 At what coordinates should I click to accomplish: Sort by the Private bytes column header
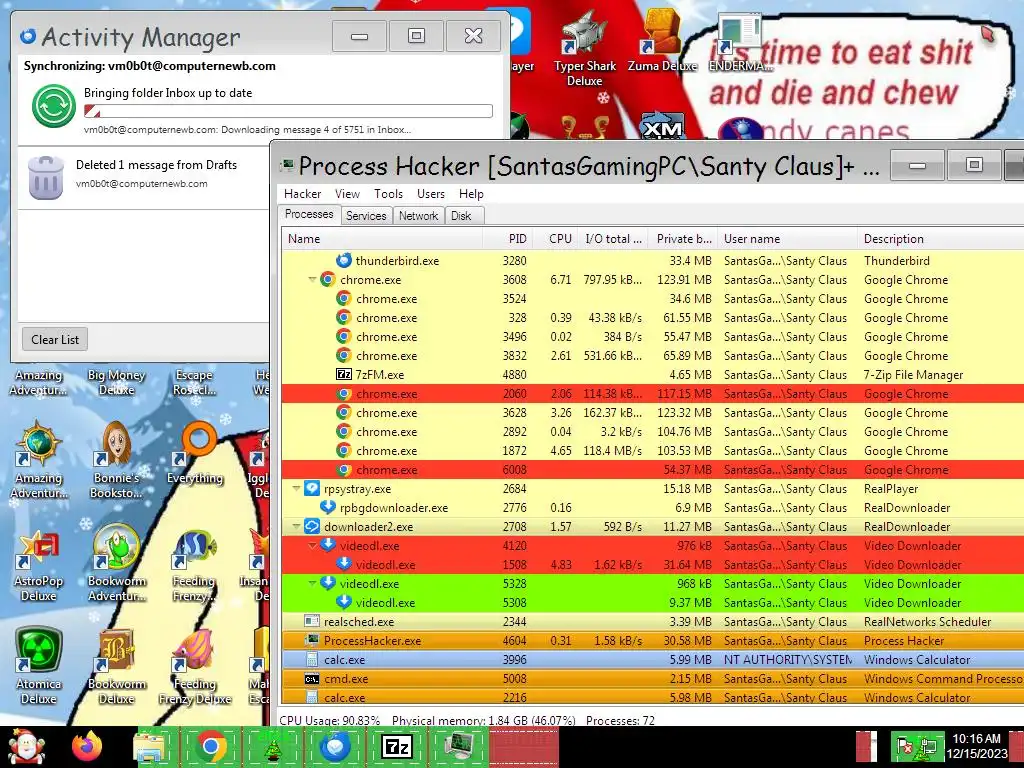(682, 239)
